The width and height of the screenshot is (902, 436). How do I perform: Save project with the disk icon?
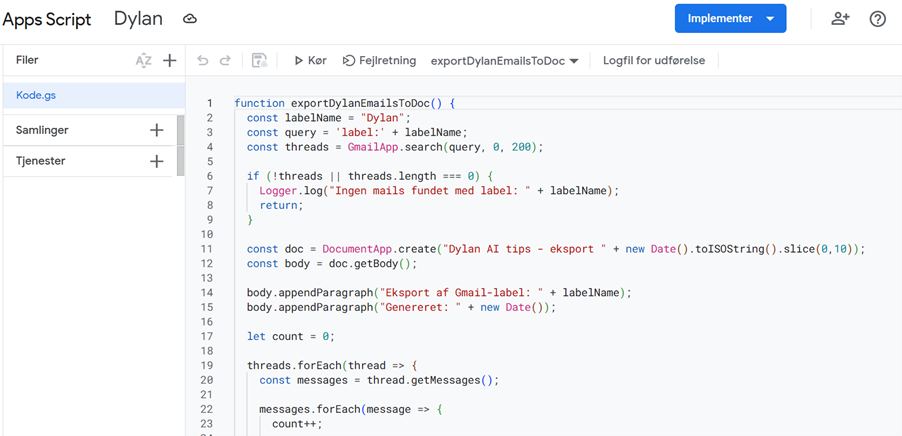(259, 61)
